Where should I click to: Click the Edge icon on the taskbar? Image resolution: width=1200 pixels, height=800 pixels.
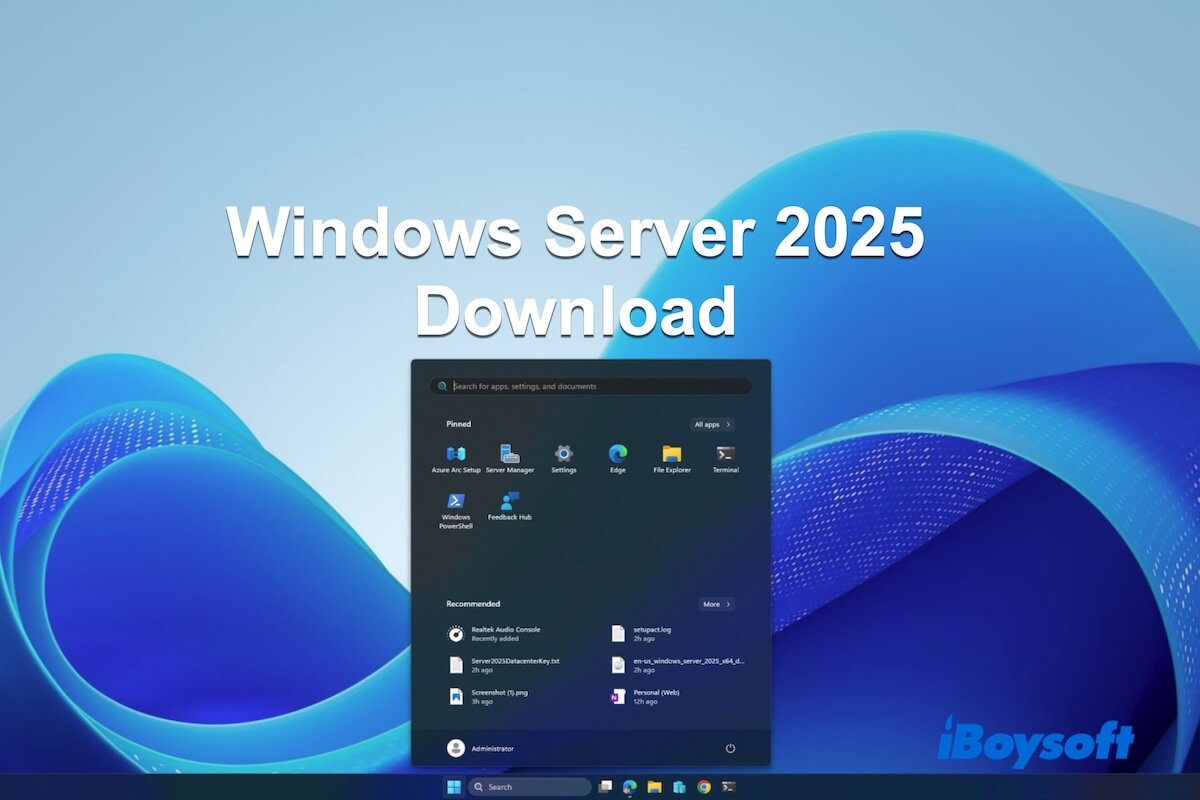[630, 787]
